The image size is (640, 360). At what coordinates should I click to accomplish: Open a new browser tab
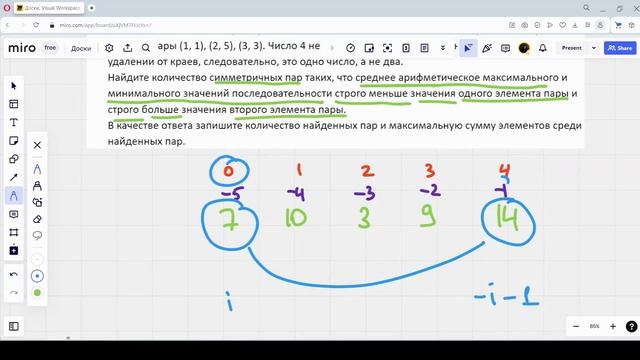(92, 8)
